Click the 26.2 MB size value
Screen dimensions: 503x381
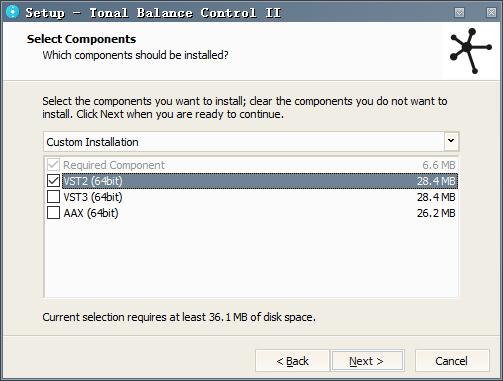coord(436,213)
